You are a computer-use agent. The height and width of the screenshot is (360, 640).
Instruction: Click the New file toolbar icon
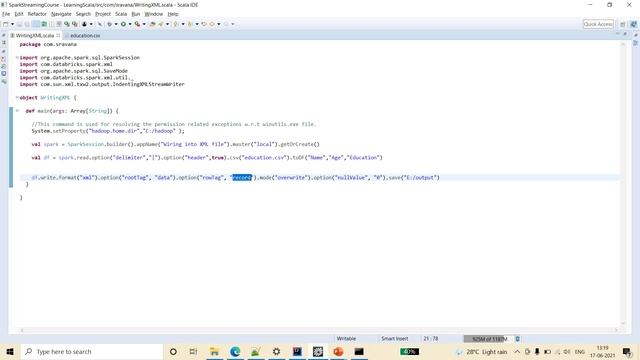click(x=6, y=24)
